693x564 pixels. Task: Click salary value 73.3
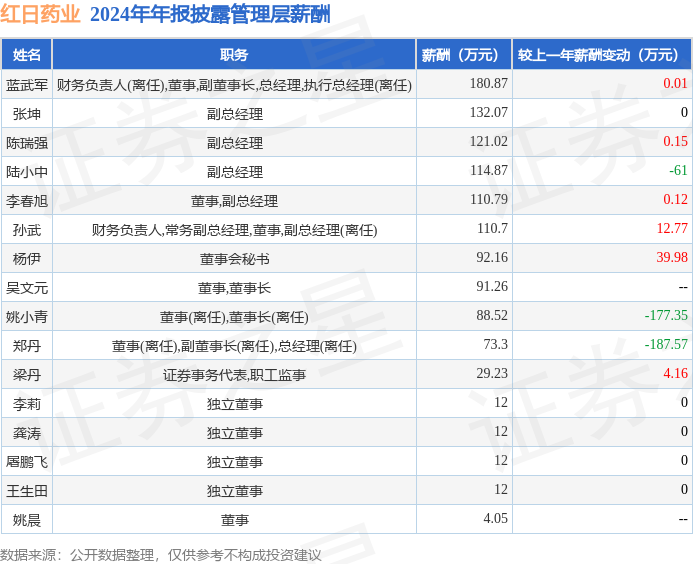point(495,344)
